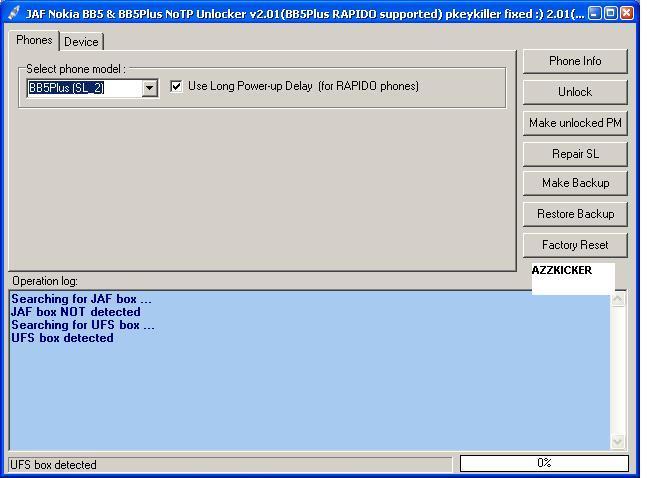Click the 'Operation log:' label
Viewport: 651px width, 478px height.
(x=45, y=281)
